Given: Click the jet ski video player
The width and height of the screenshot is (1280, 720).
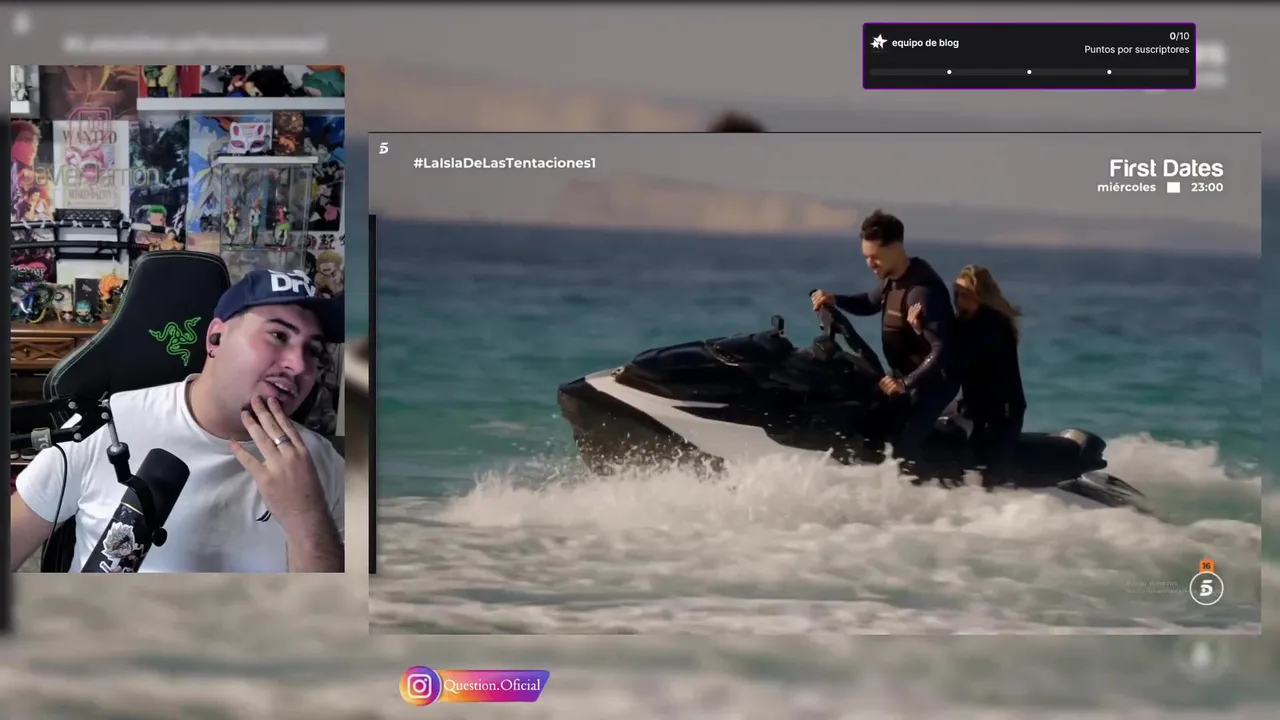Looking at the screenshot, I should (x=814, y=384).
